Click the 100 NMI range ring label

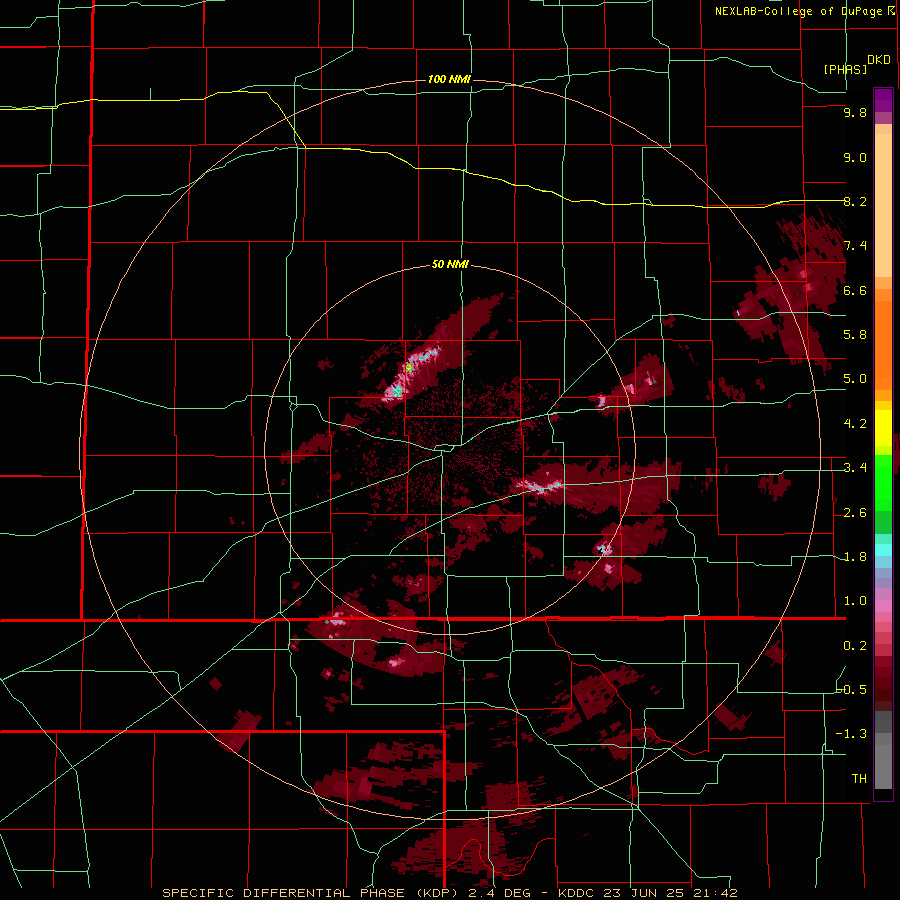click(449, 79)
